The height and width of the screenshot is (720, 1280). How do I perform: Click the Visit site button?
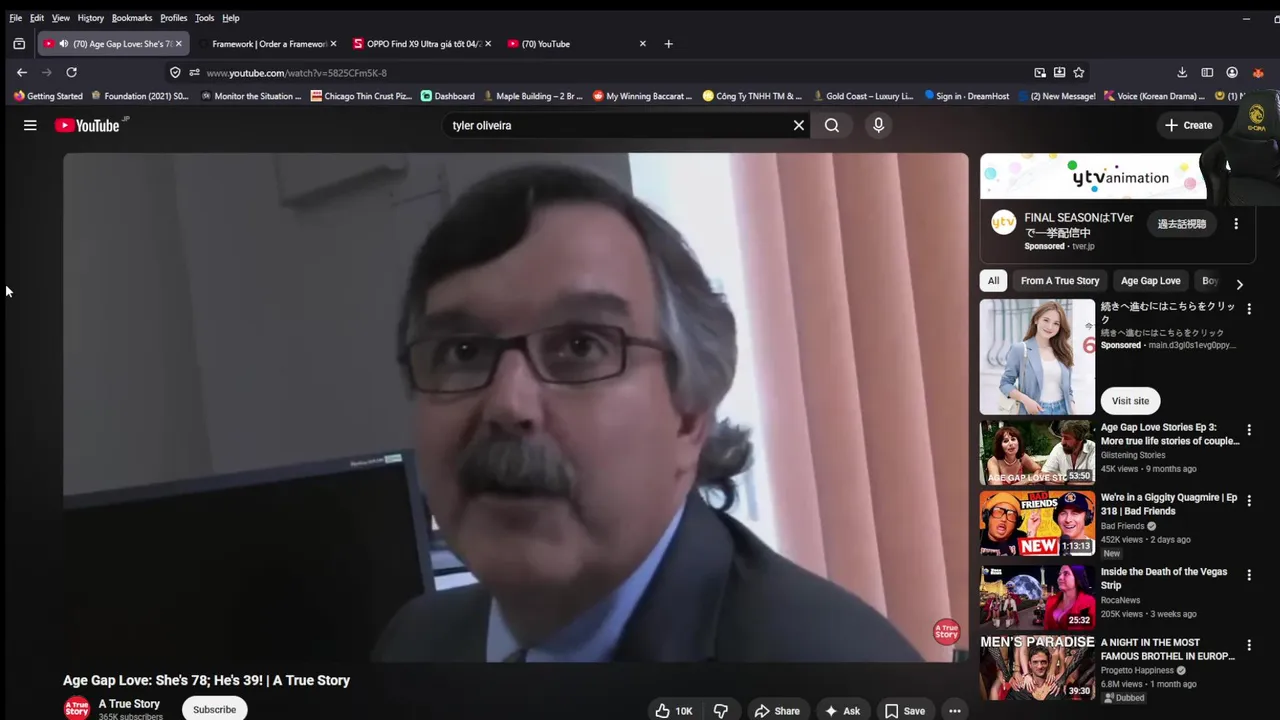tap(1130, 401)
